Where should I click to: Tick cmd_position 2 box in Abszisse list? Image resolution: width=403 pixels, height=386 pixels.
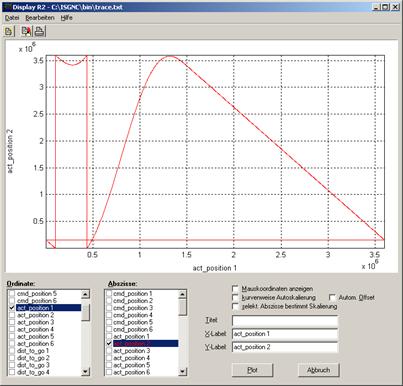tap(109, 301)
